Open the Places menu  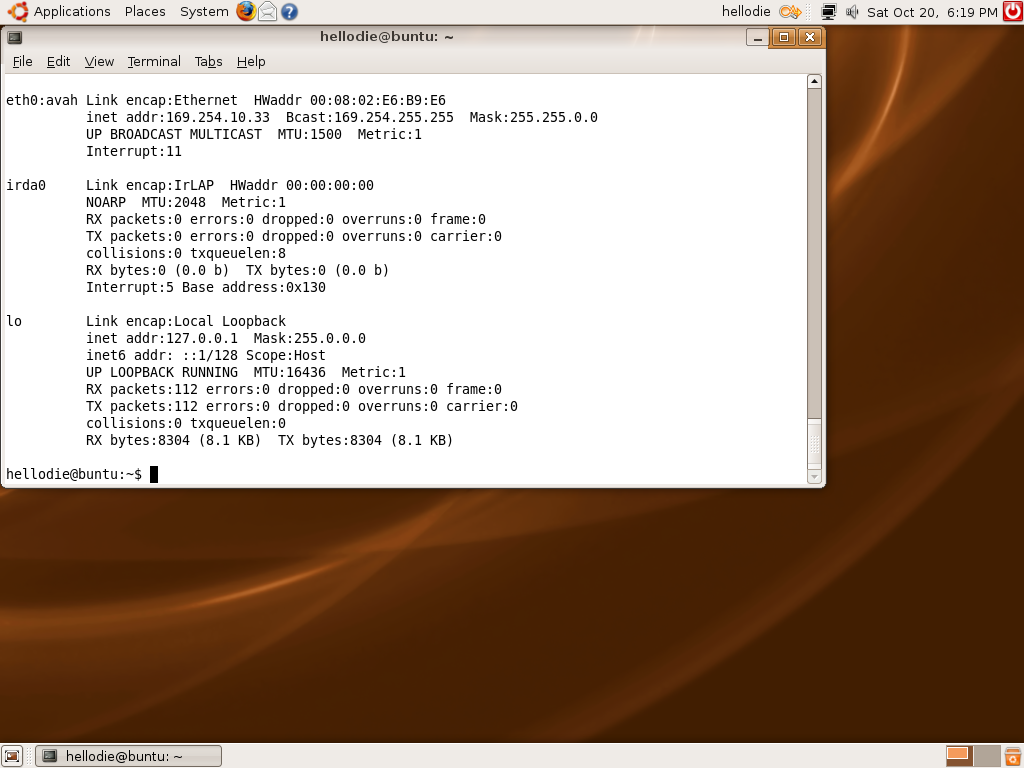point(145,12)
